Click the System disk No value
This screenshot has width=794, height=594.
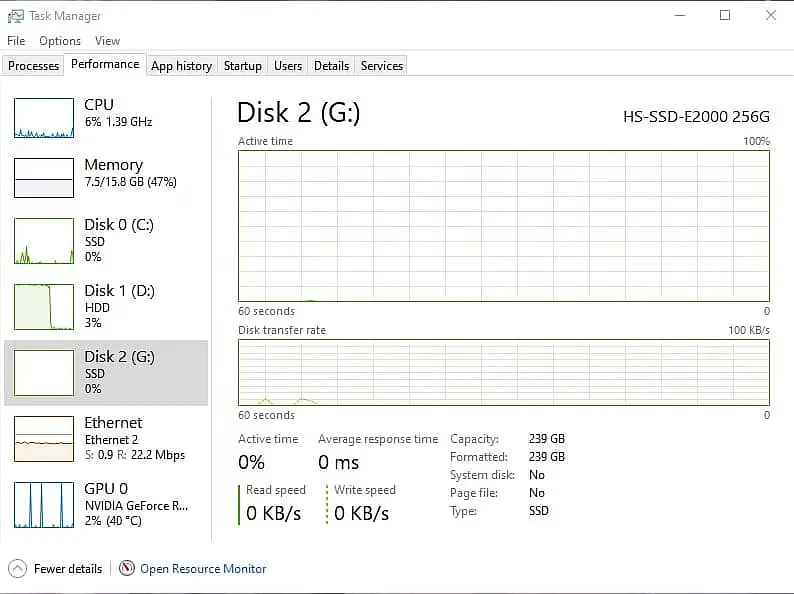[537, 475]
